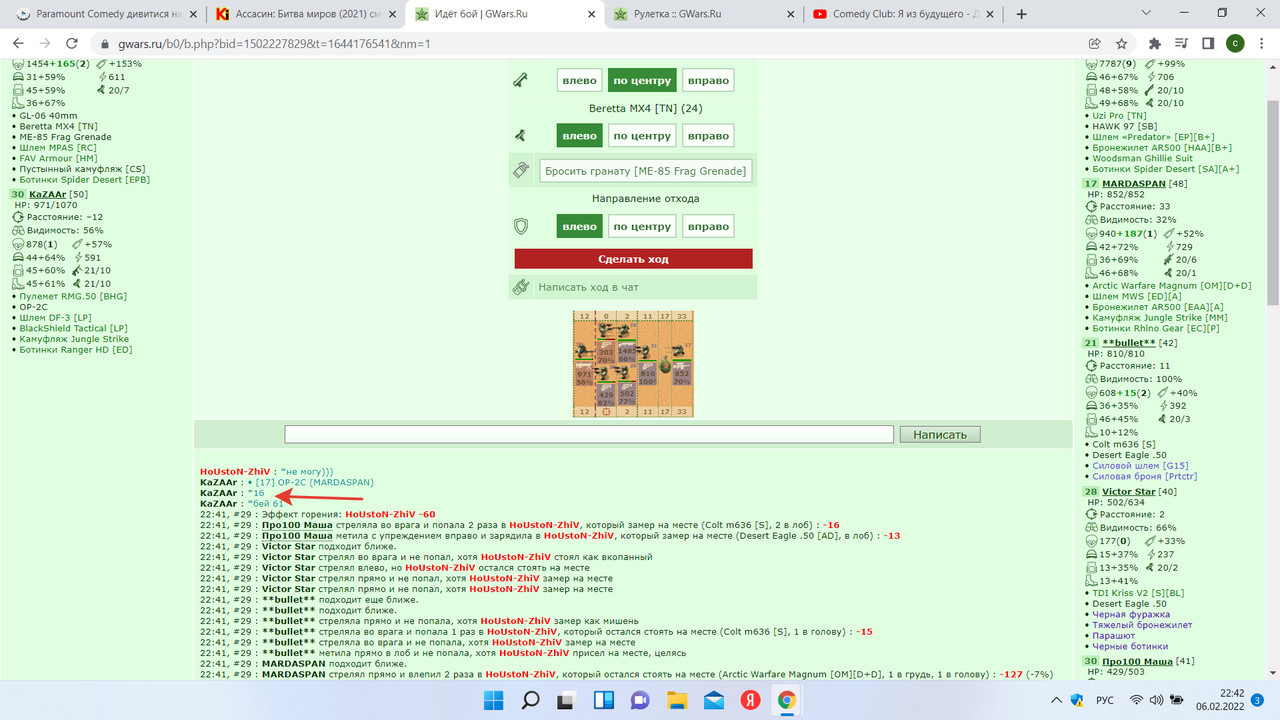The height and width of the screenshot is (720, 1280).
Task: Open the Chrome extensions puzzle icon
Action: 1155,44
